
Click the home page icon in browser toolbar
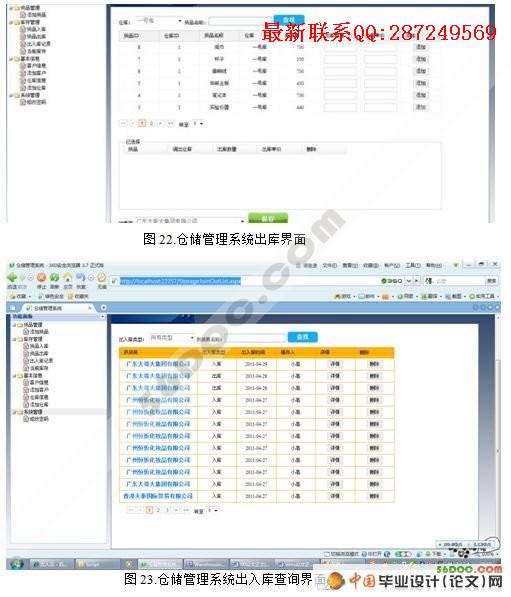point(68,278)
